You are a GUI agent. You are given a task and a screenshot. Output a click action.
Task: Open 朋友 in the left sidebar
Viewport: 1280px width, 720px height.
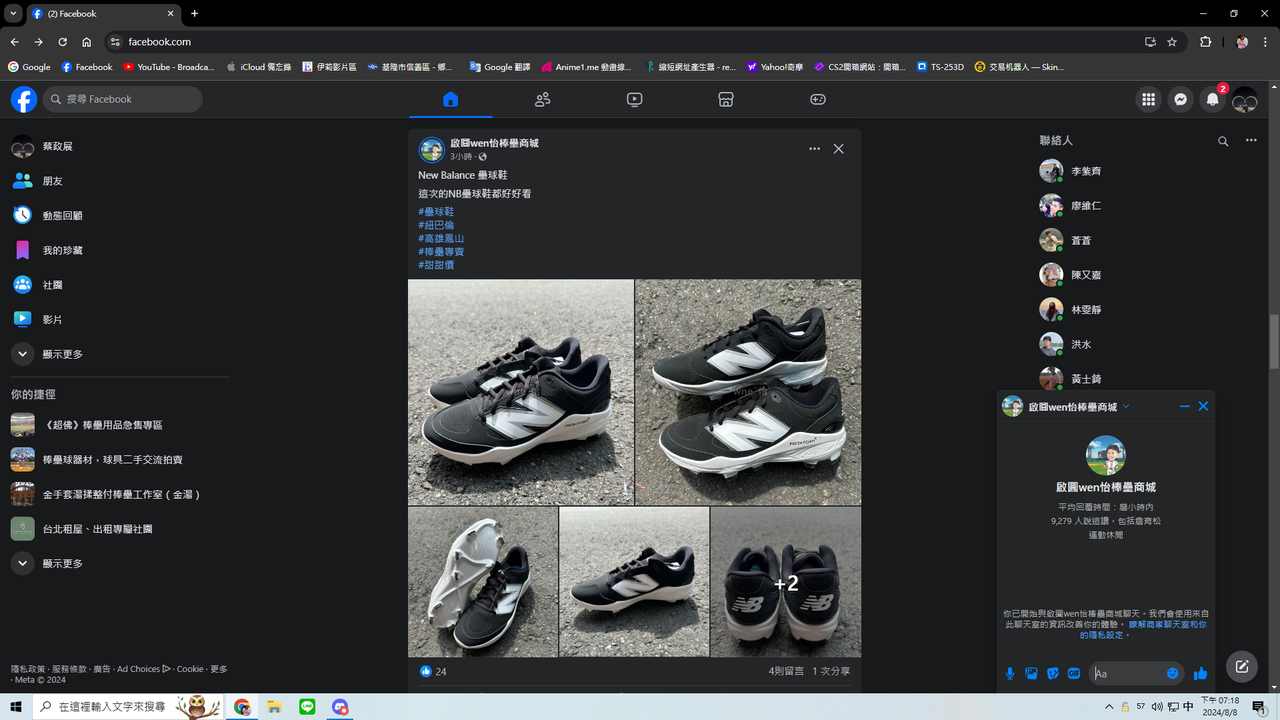(119, 181)
